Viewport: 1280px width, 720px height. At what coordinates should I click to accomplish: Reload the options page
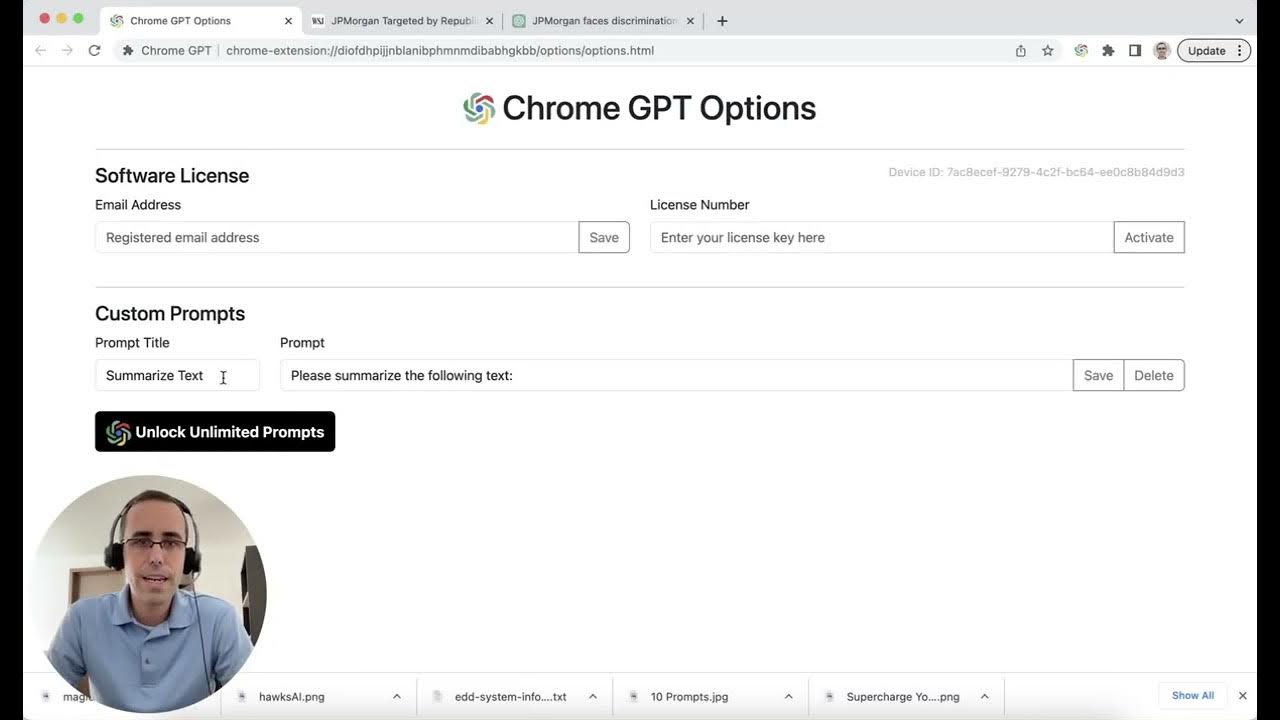[94, 50]
